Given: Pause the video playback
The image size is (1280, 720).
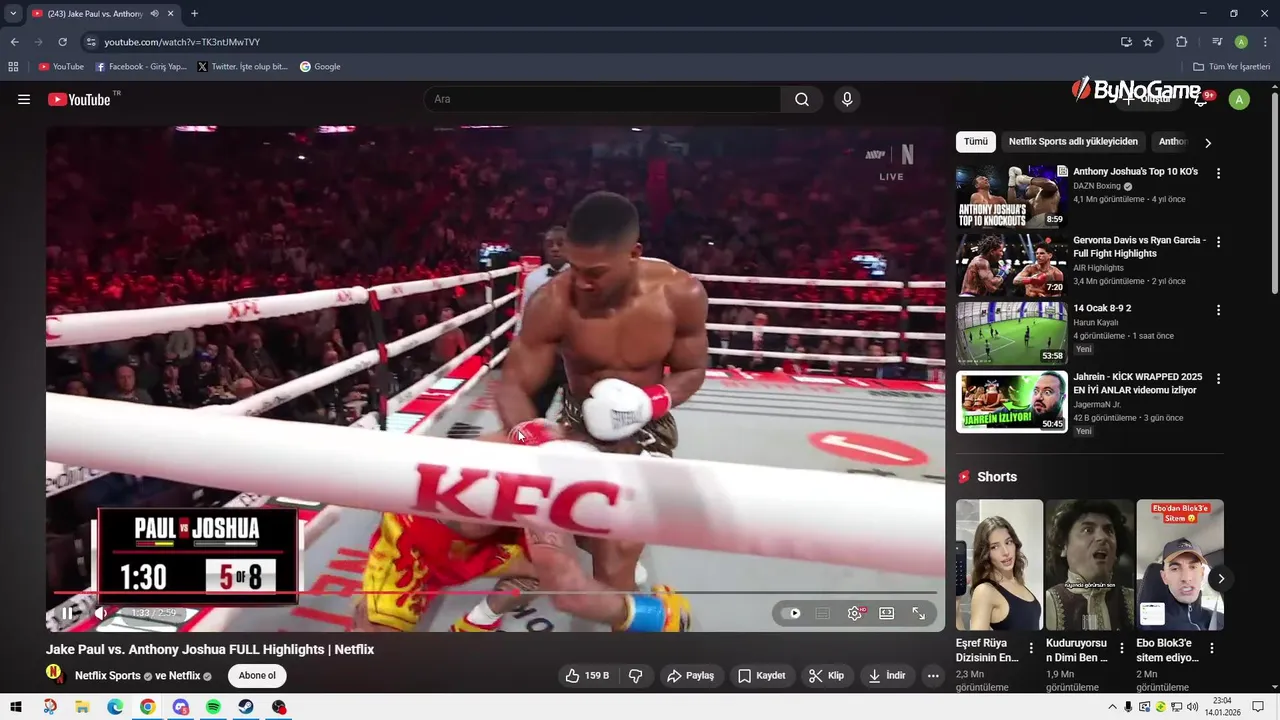Looking at the screenshot, I should point(67,613).
